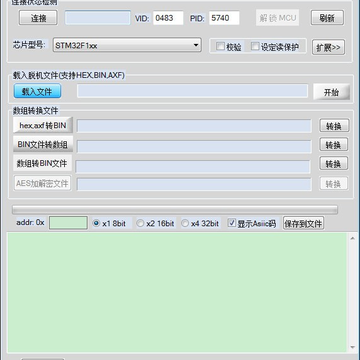360x360 pixels.
Task: Click the PID field showing 5740
Action: [x=224, y=18]
